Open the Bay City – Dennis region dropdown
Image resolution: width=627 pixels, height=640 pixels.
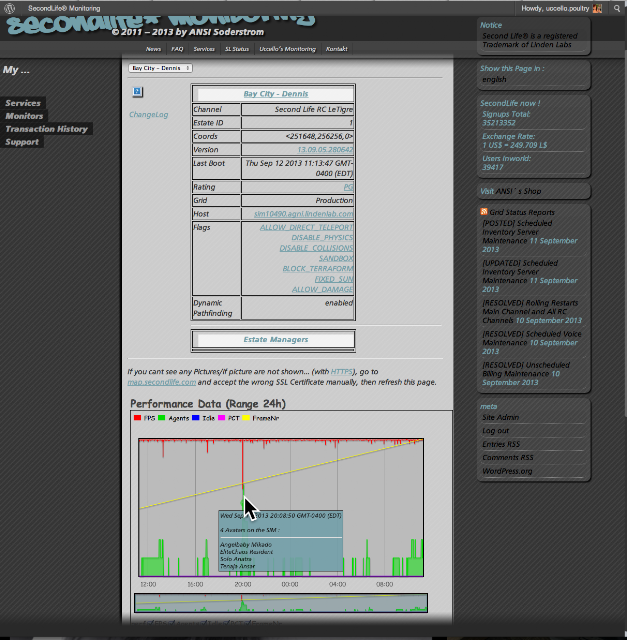160,68
